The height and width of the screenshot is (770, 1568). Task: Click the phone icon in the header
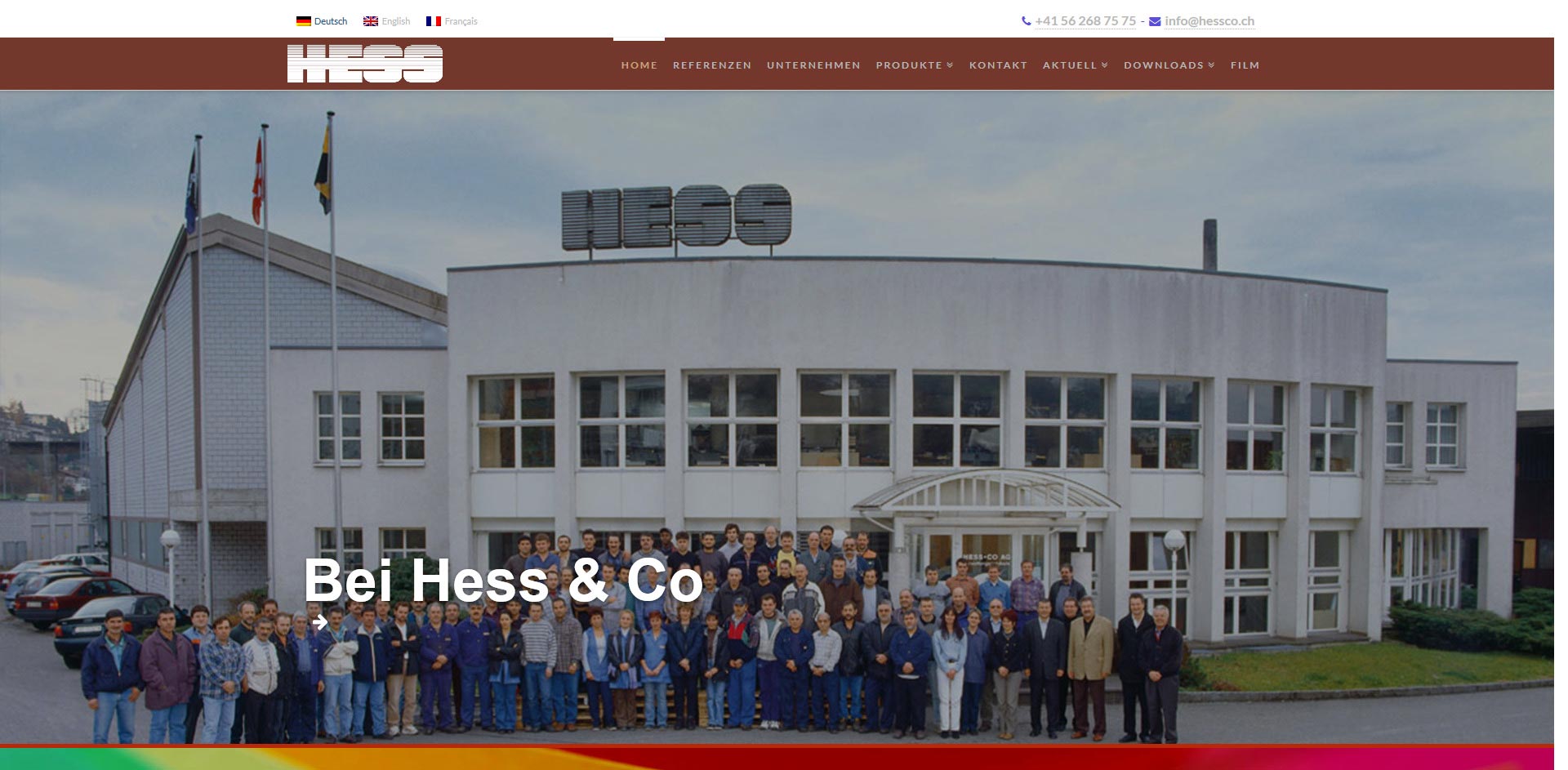1026,21
